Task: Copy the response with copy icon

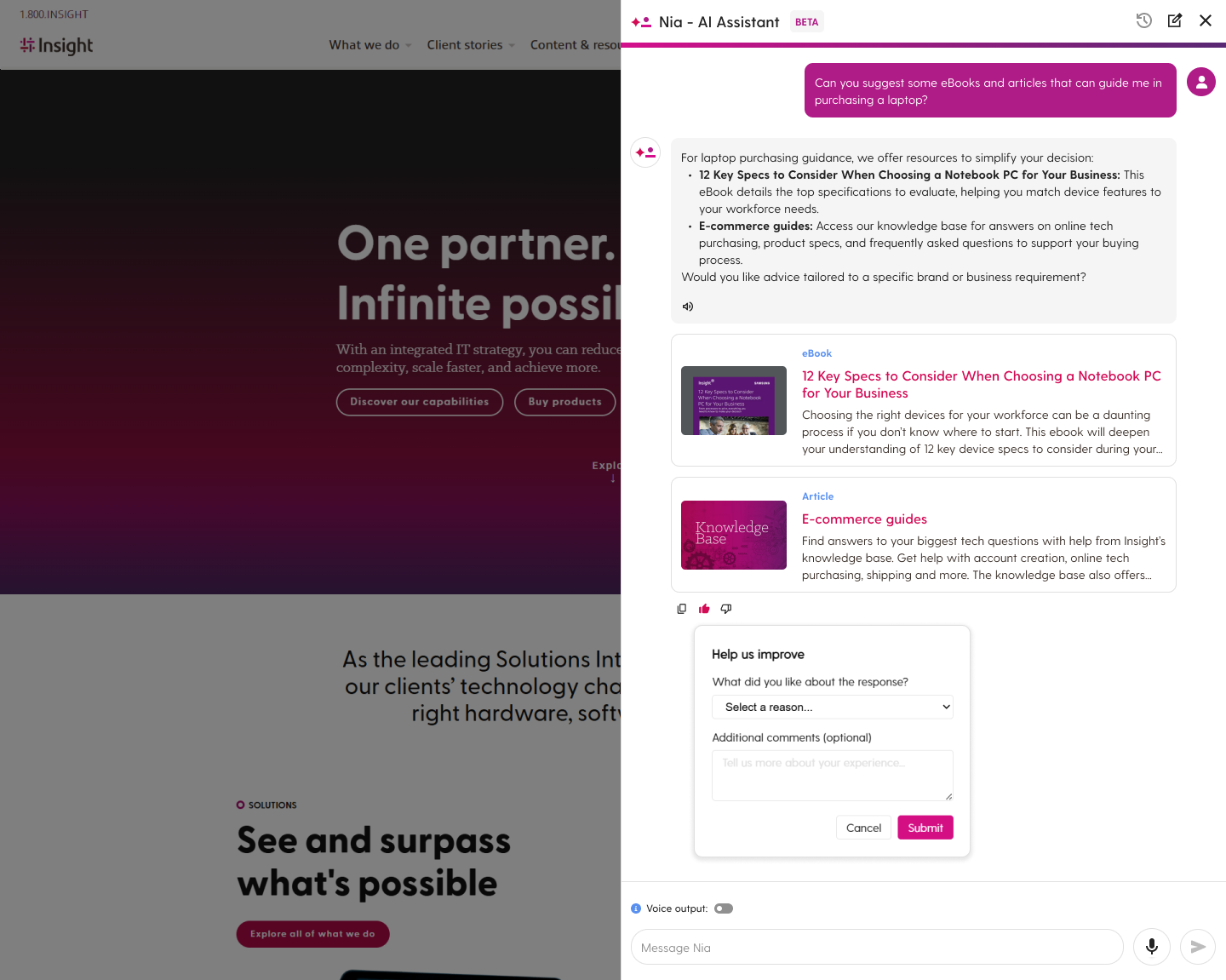Action: point(682,609)
